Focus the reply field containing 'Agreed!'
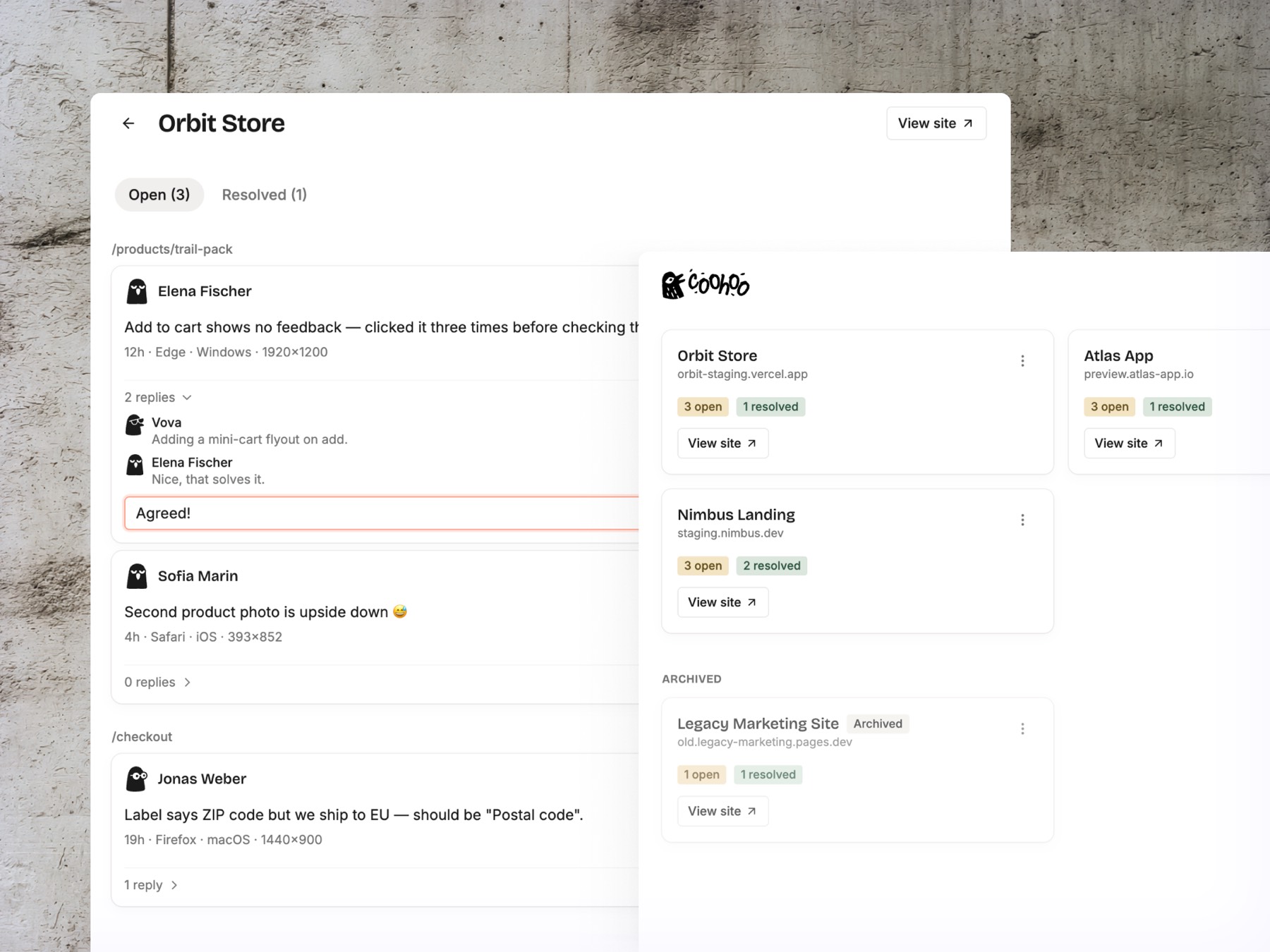Screen dimensions: 1270x952 click(x=382, y=513)
